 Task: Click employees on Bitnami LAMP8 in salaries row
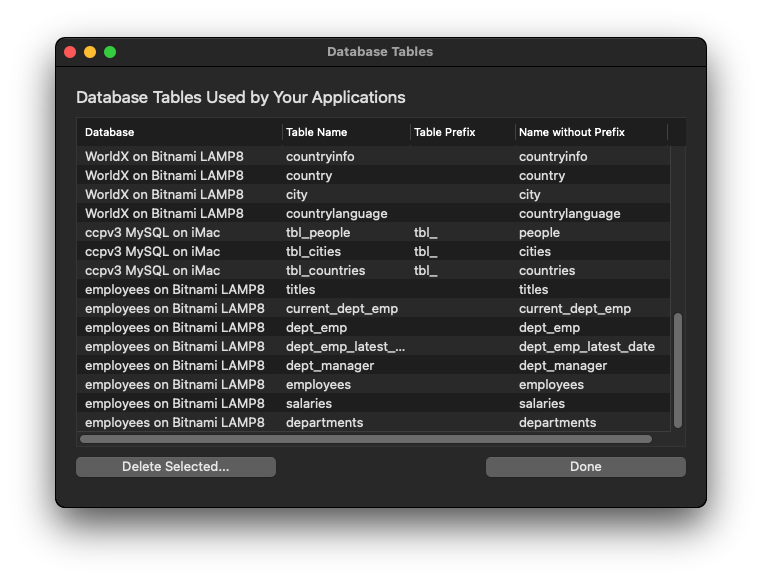point(174,403)
